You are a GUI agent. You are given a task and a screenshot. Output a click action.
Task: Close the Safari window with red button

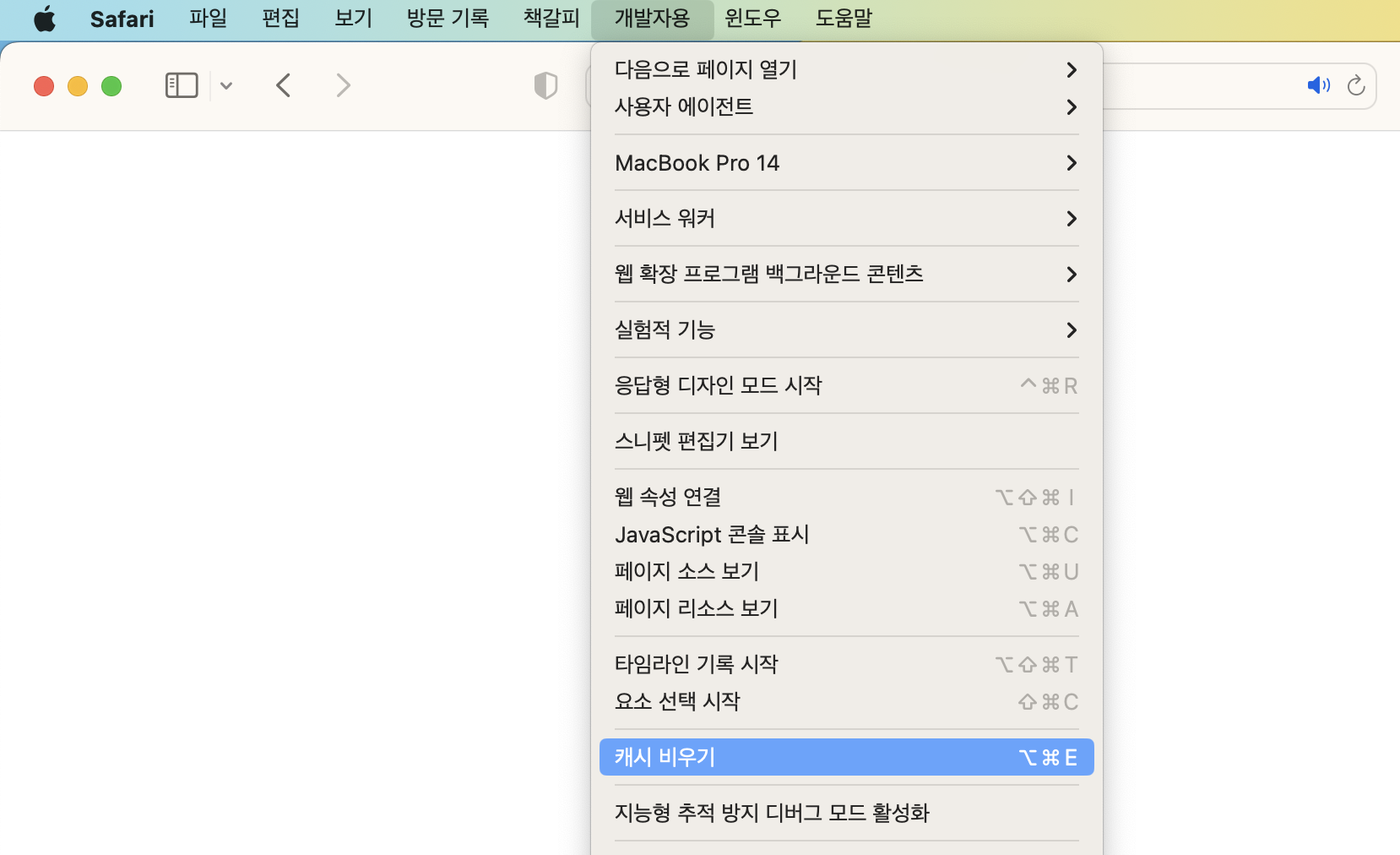[44, 86]
